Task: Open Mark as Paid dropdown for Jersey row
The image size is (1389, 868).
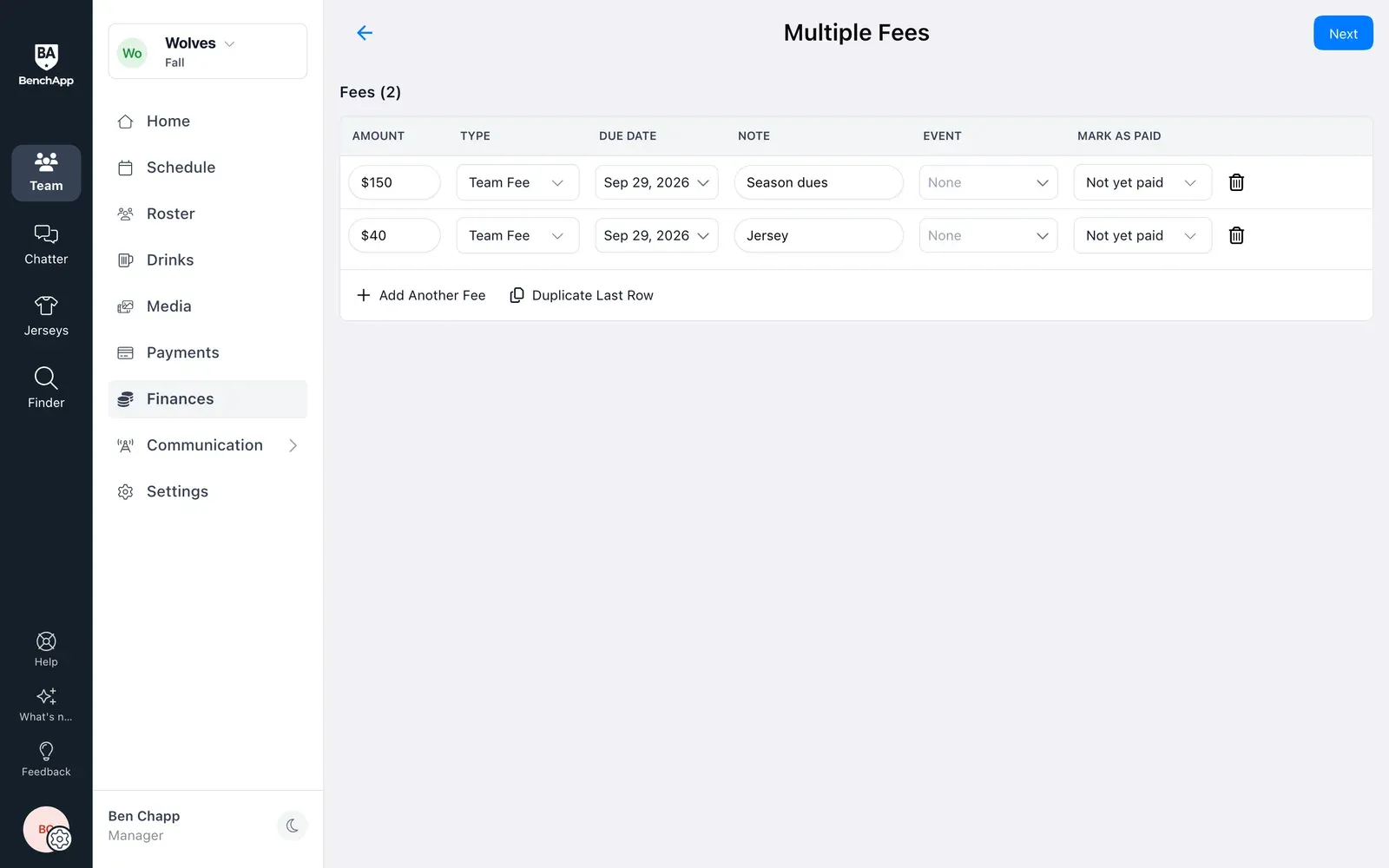Action: pyautogui.click(x=1142, y=235)
